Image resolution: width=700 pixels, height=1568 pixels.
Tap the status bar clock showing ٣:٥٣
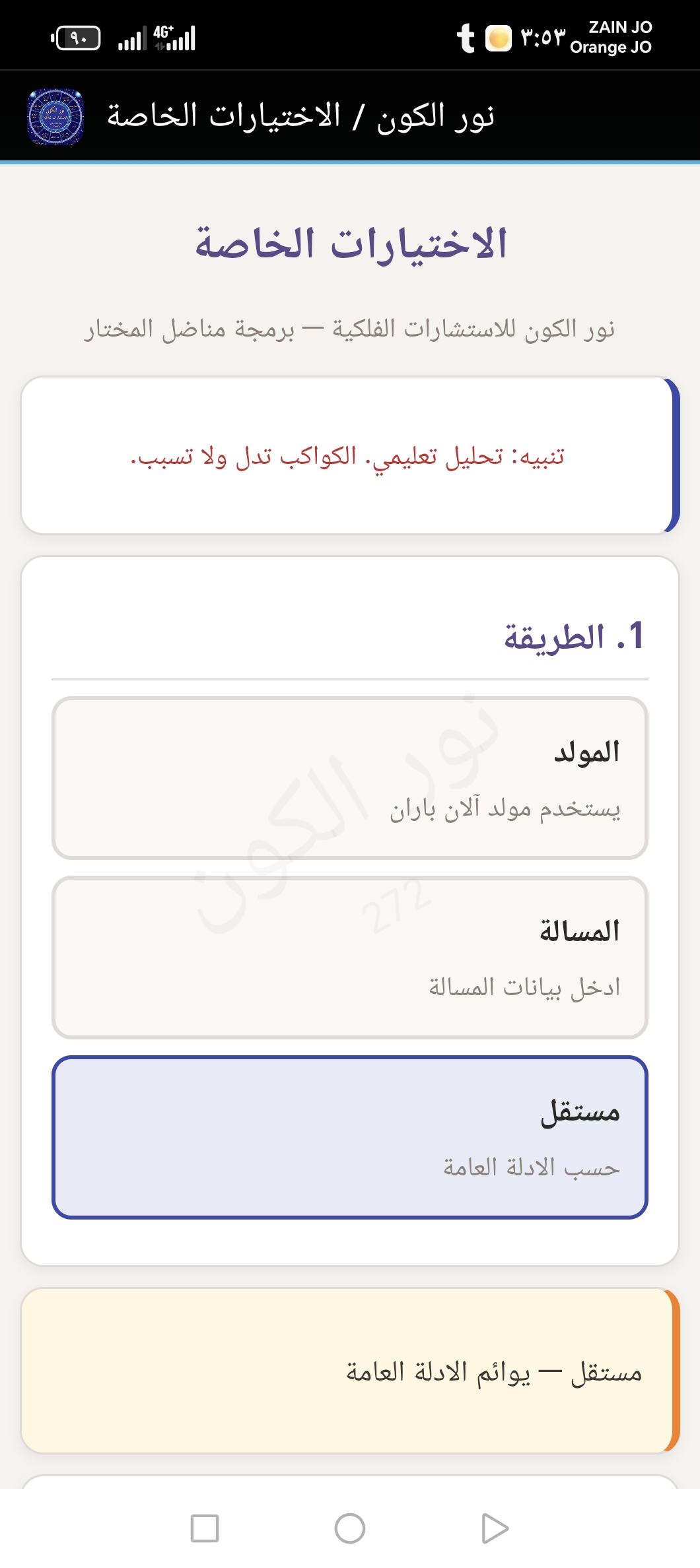pyautogui.click(x=543, y=38)
